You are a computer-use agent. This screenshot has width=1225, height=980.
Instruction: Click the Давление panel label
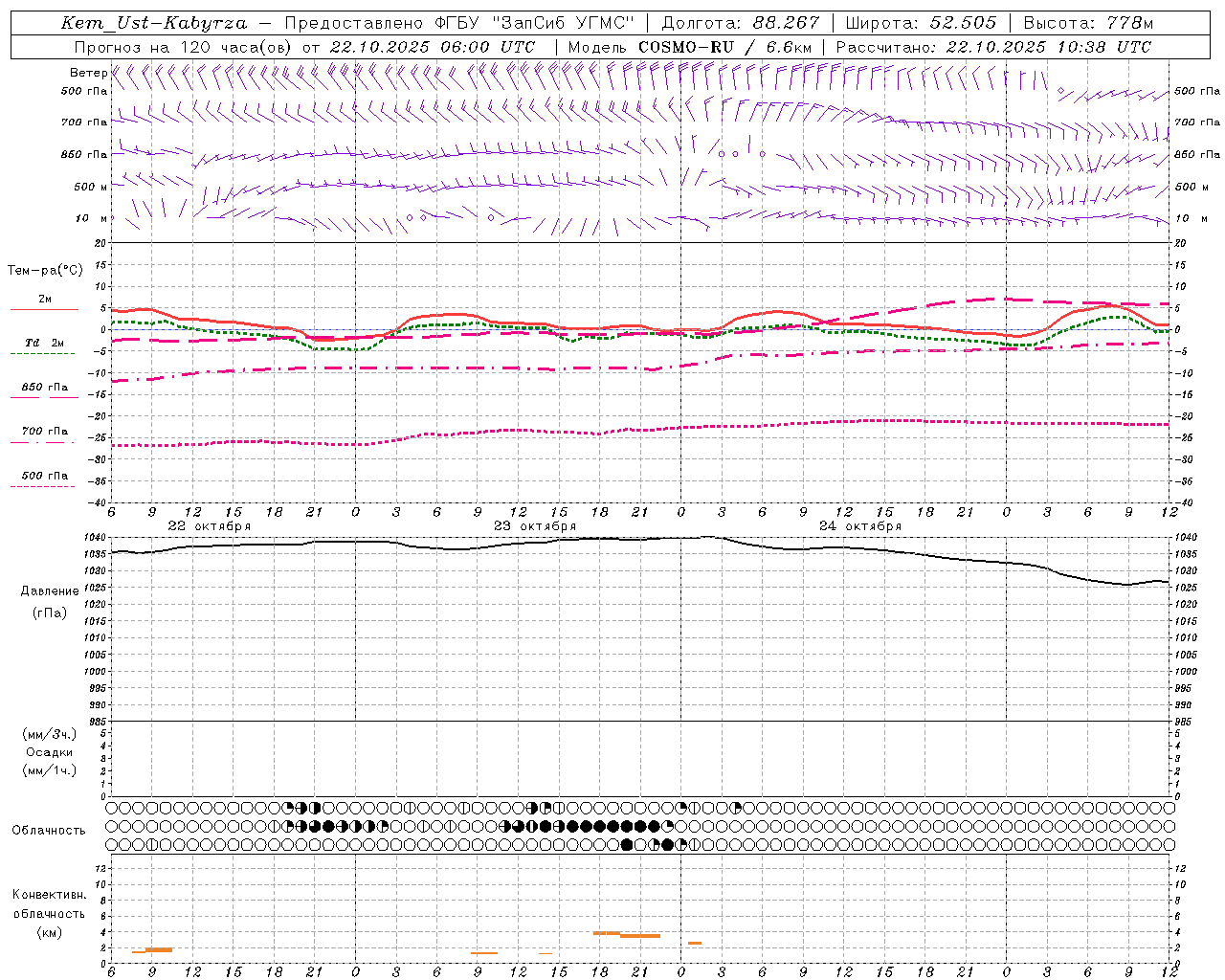click(50, 591)
